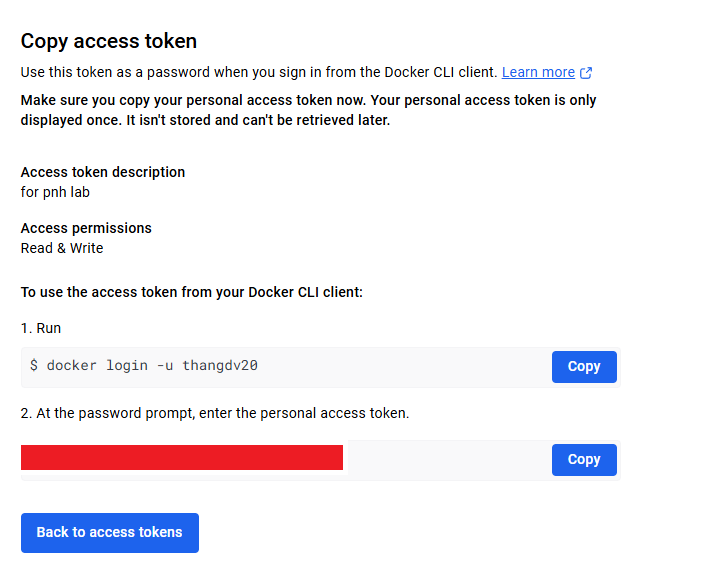Click the "for pnh lab" description text
Screen dimensions: 716x572
click(55, 192)
